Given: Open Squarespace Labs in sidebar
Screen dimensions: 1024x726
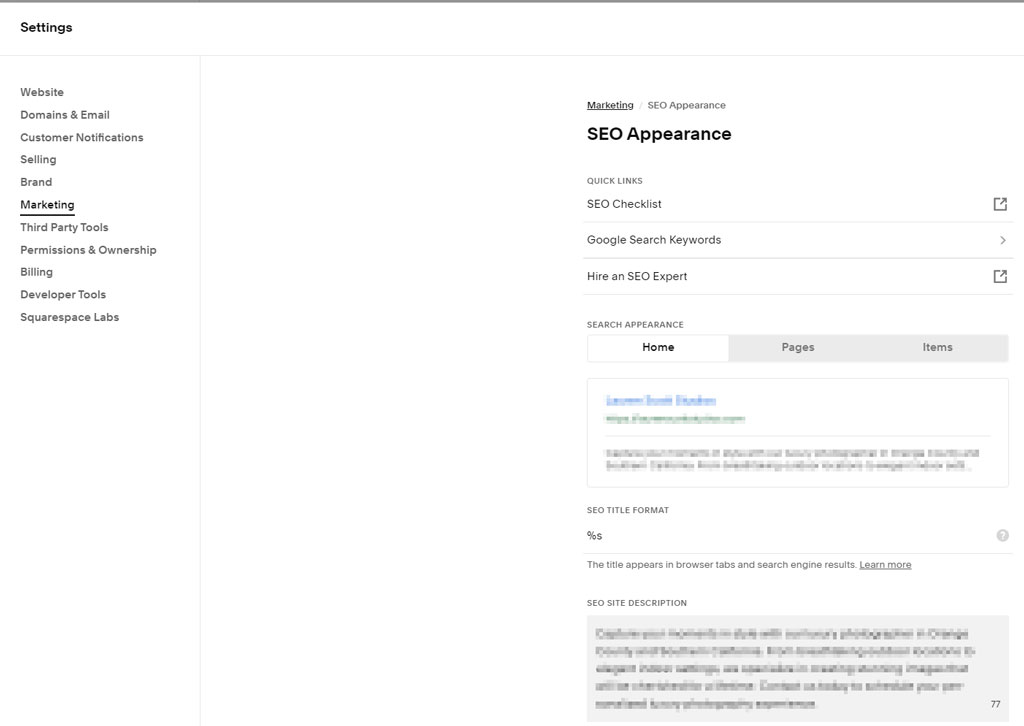Looking at the screenshot, I should coord(69,317).
